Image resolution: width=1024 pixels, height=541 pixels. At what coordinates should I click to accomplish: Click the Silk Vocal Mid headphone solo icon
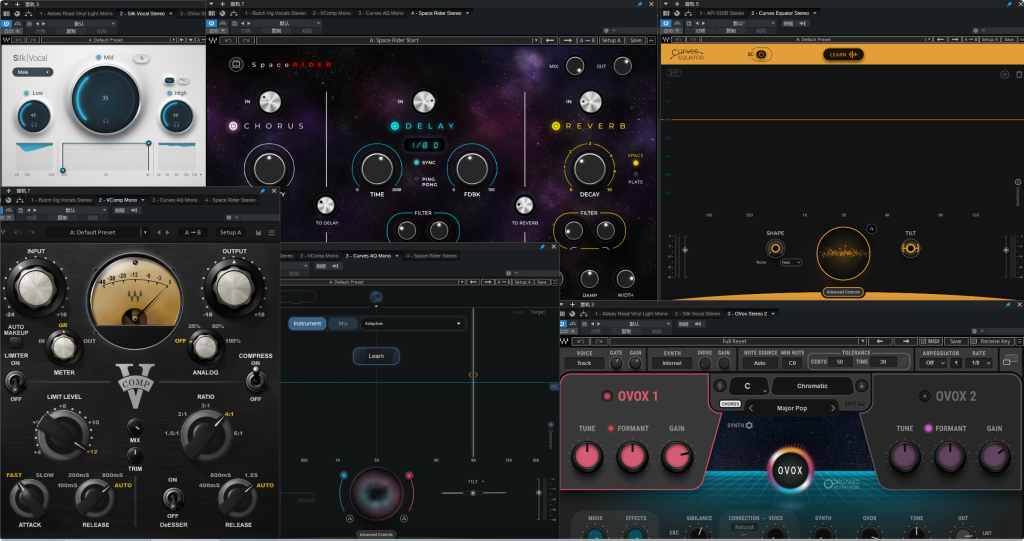coord(106,120)
